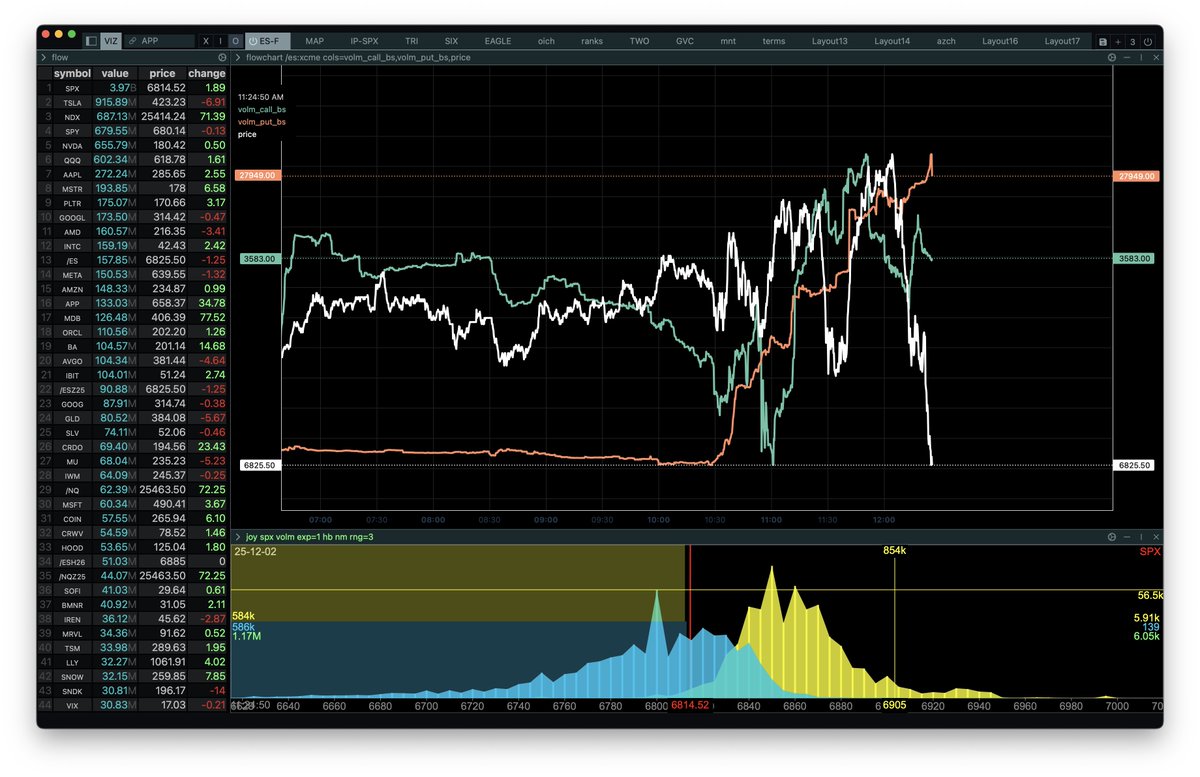Switch to the MAP tab
The image size is (1200, 777).
(x=314, y=41)
